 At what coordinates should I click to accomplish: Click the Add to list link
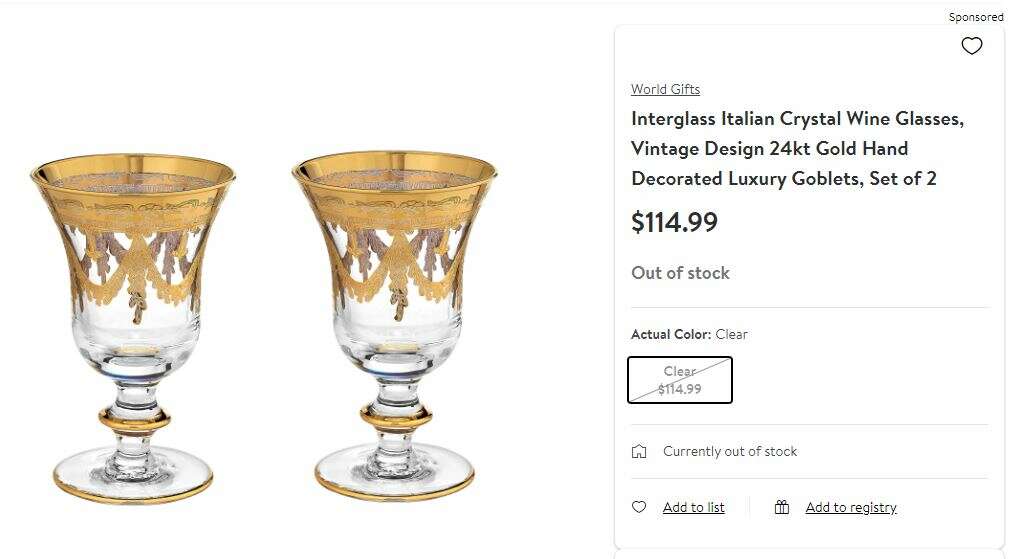click(x=693, y=507)
